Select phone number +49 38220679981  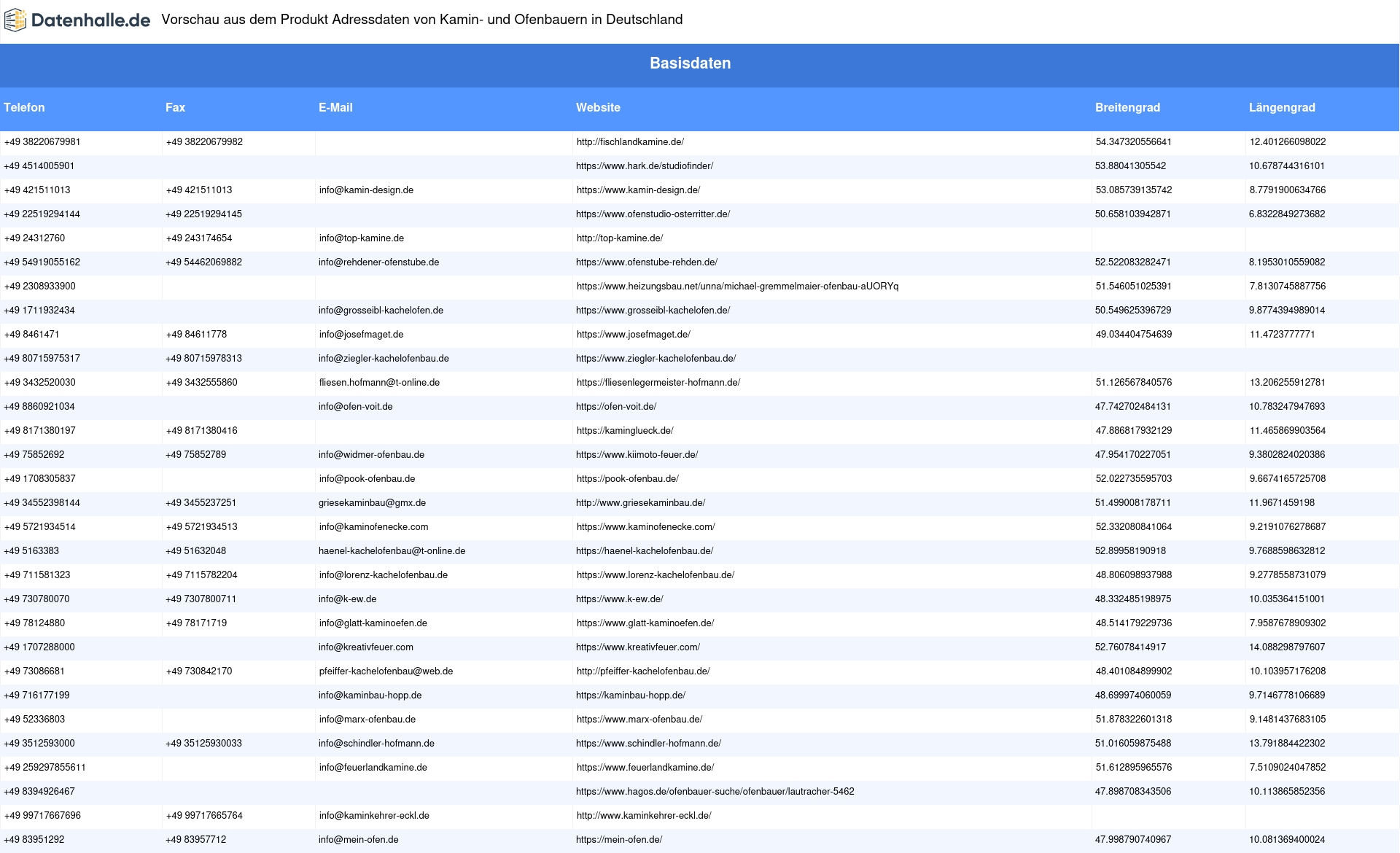pyautogui.click(x=42, y=142)
